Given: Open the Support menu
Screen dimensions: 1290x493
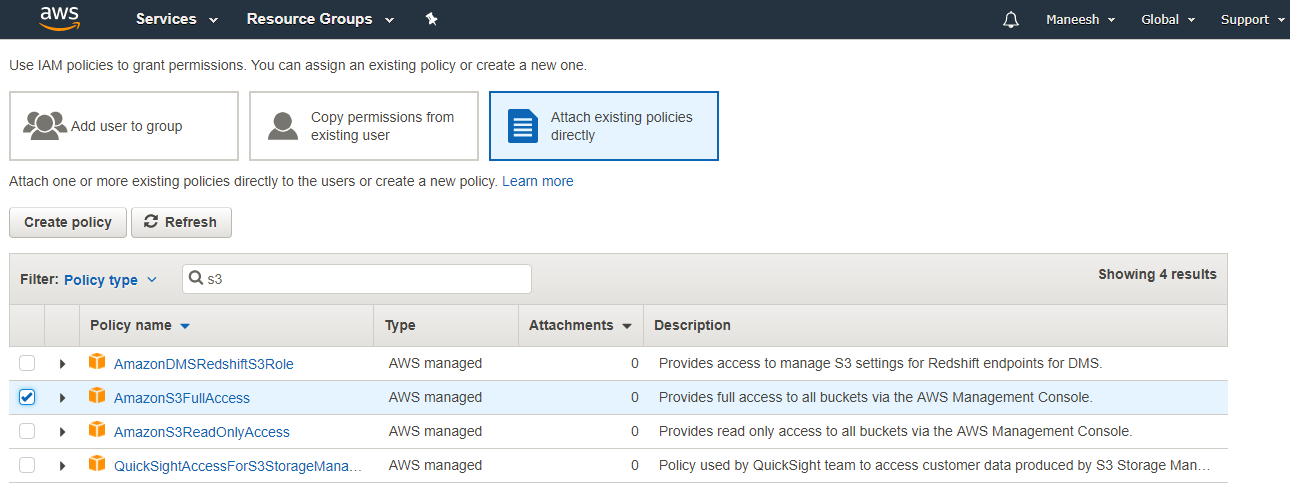Looking at the screenshot, I should [1252, 20].
